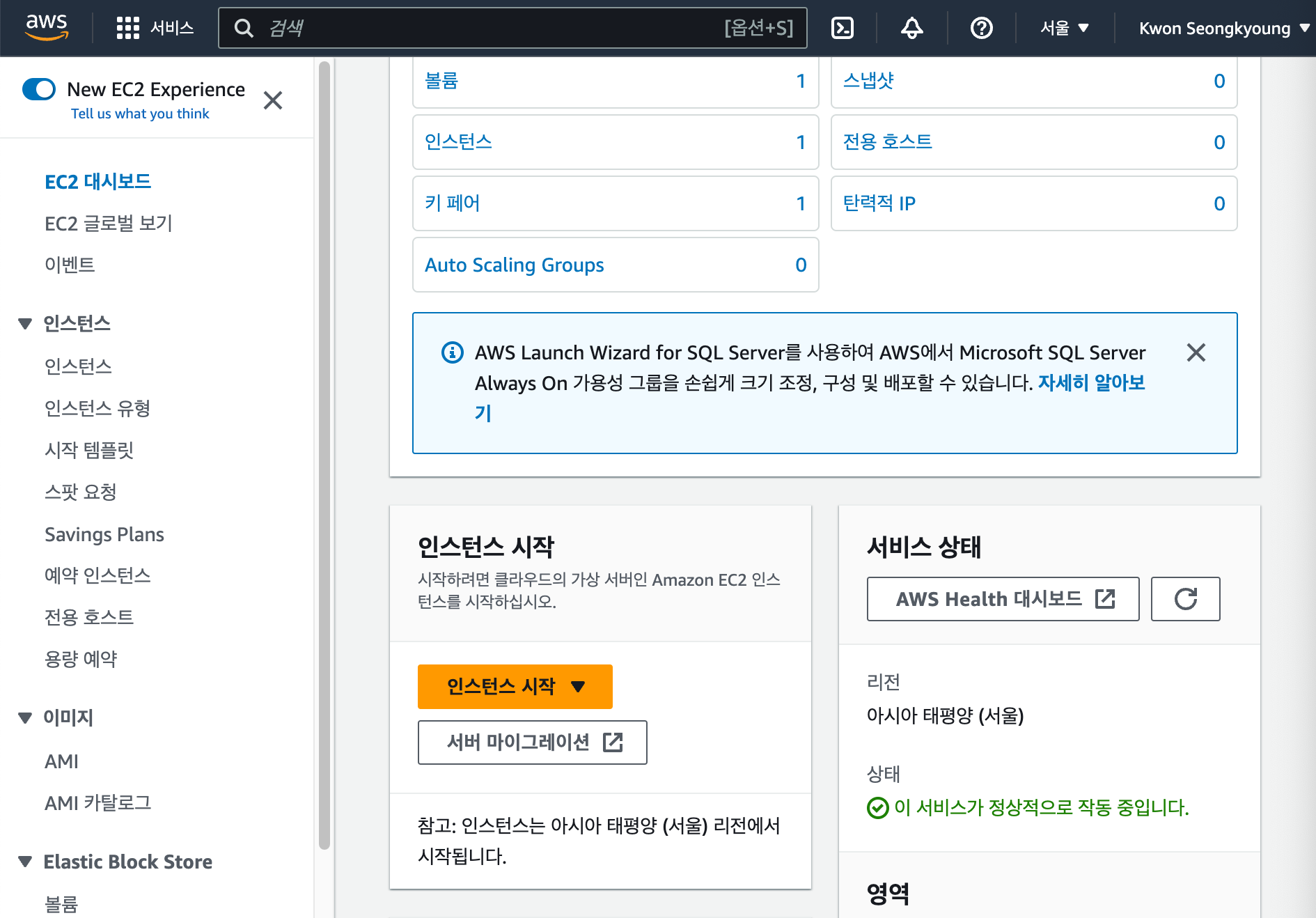Click the 아시아 태평양 (서울) region value
The image size is (1316, 918).
[945, 715]
